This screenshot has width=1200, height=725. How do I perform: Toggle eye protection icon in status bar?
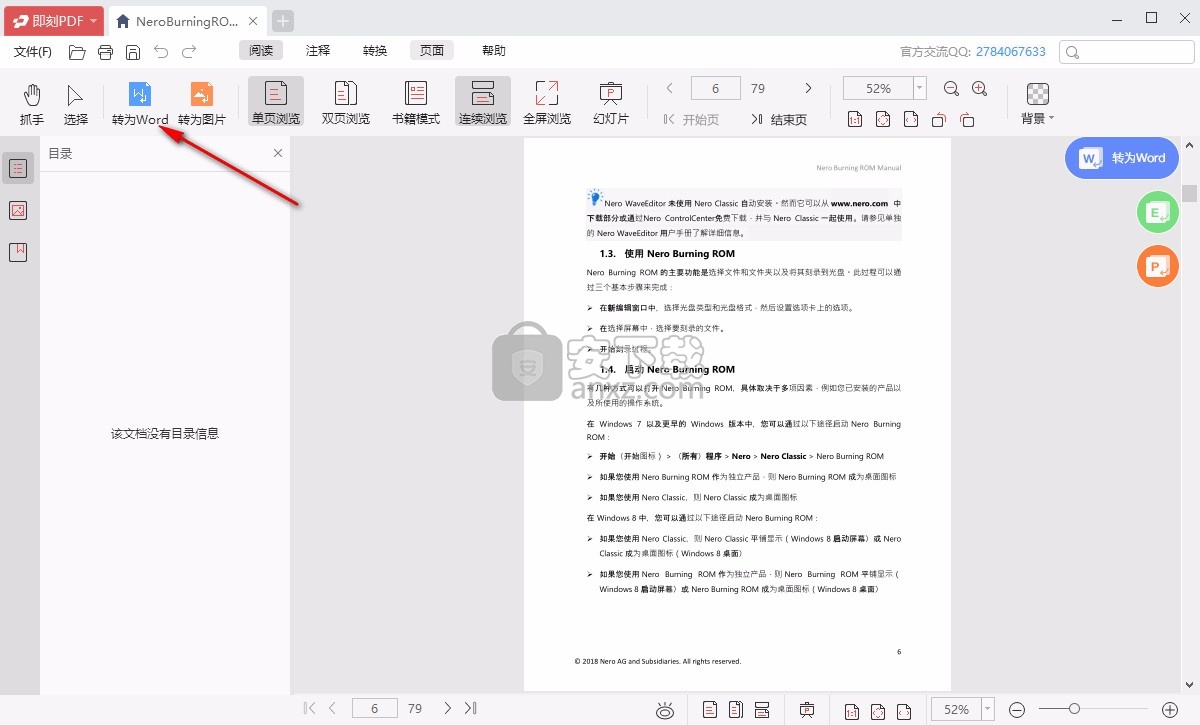[665, 710]
